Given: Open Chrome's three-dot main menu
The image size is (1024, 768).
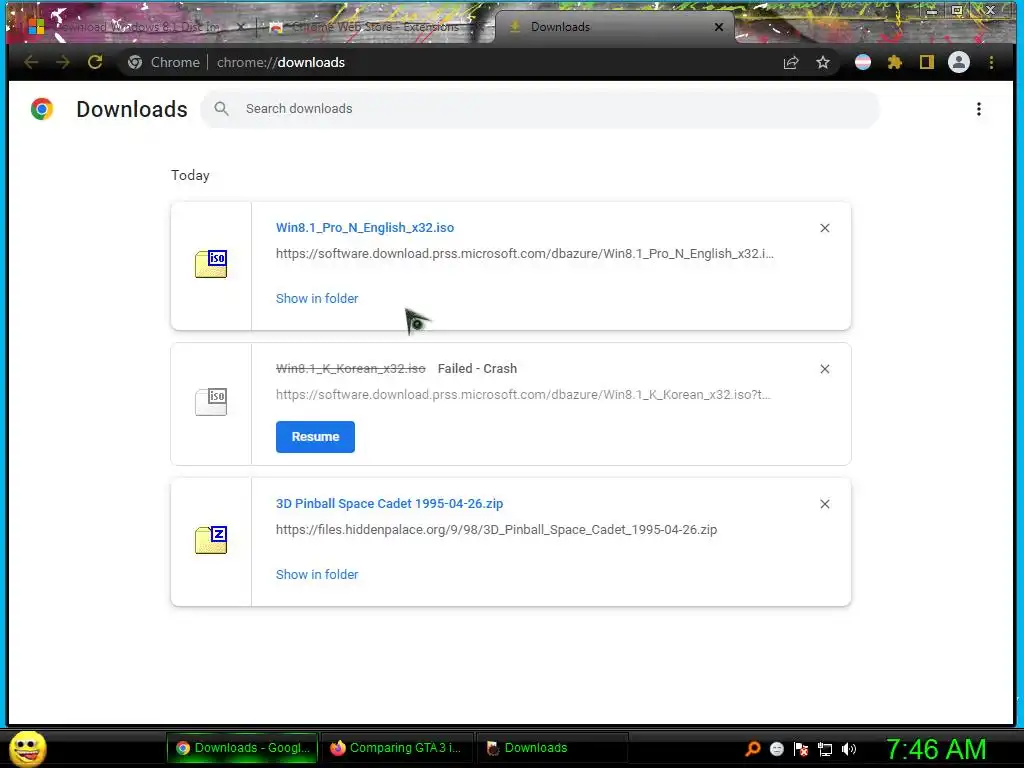Looking at the screenshot, I should 991,62.
